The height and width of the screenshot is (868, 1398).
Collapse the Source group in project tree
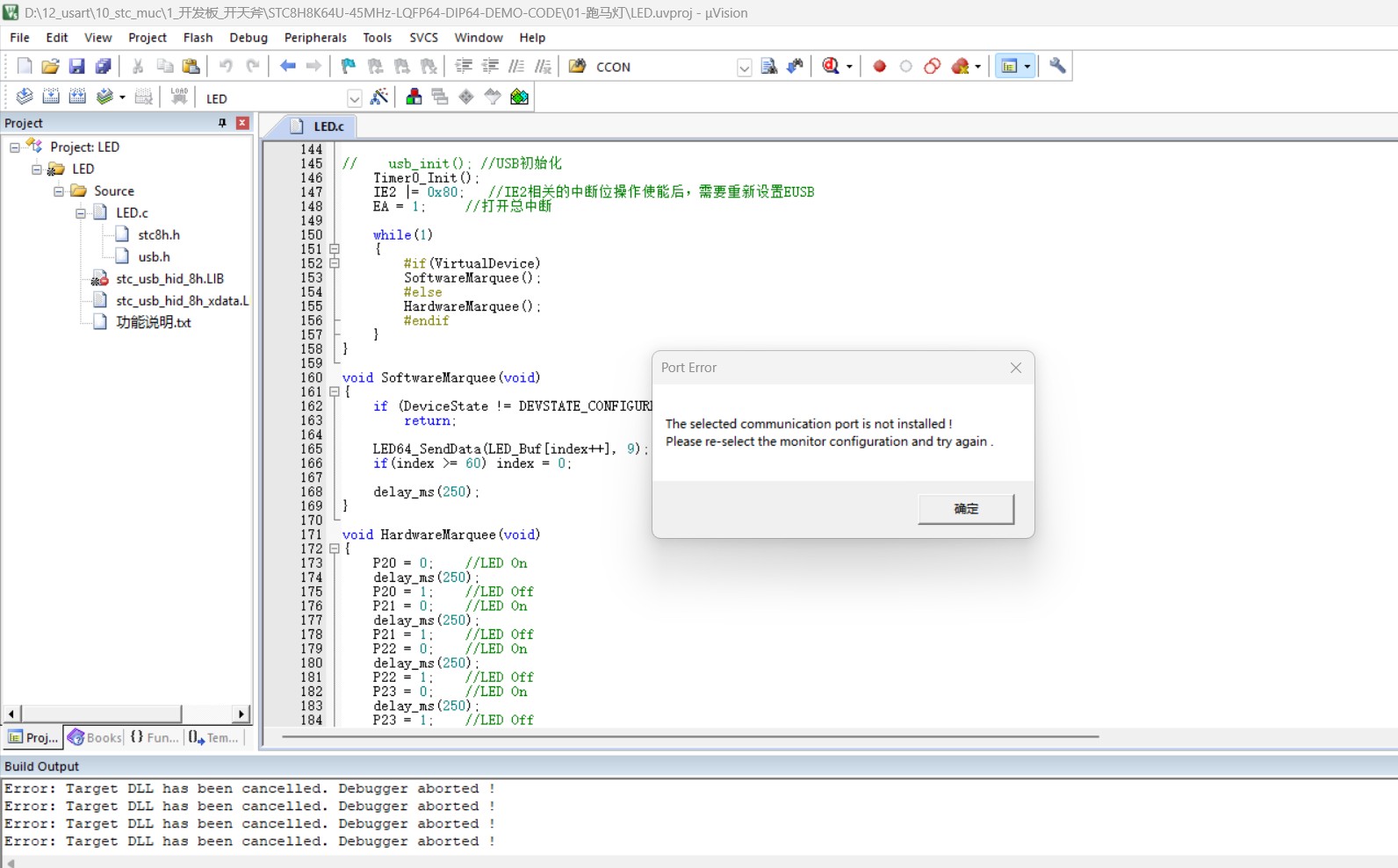(59, 191)
